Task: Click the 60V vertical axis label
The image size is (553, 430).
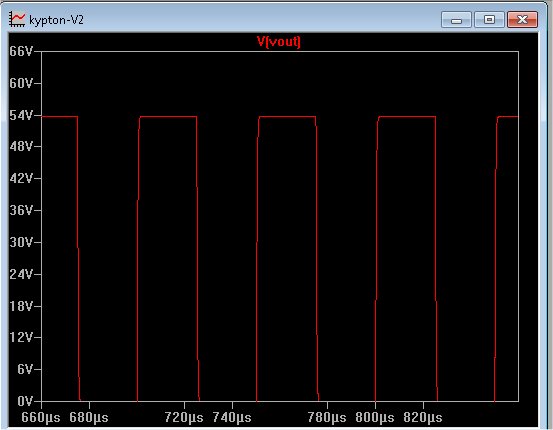Action: pyautogui.click(x=21, y=84)
